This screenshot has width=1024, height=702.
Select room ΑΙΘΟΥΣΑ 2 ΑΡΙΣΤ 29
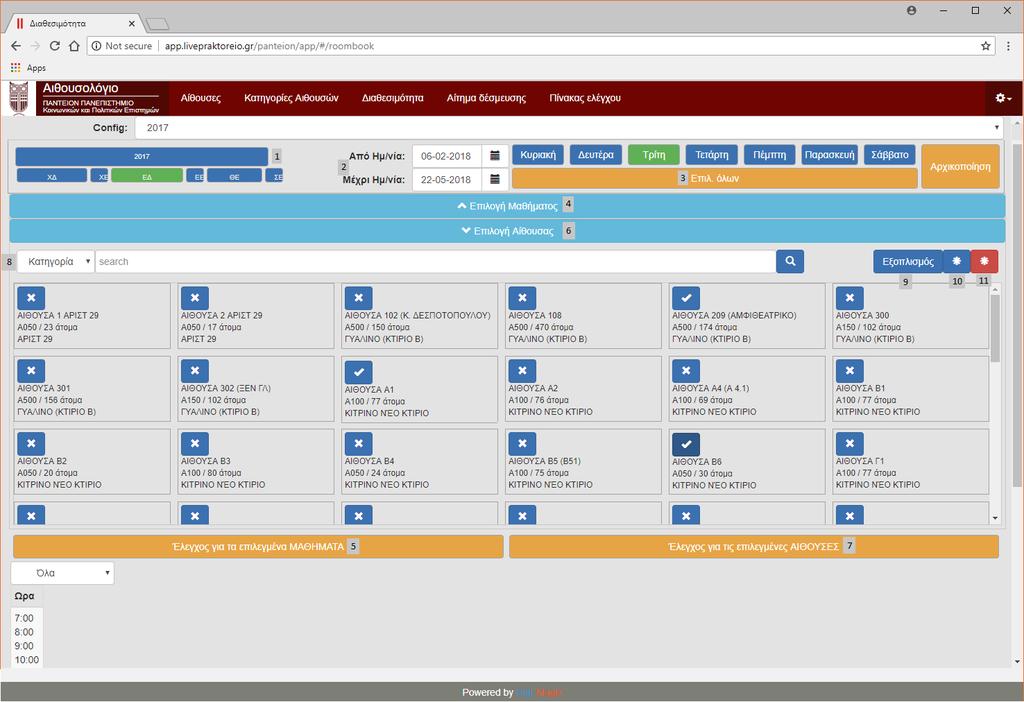195,298
